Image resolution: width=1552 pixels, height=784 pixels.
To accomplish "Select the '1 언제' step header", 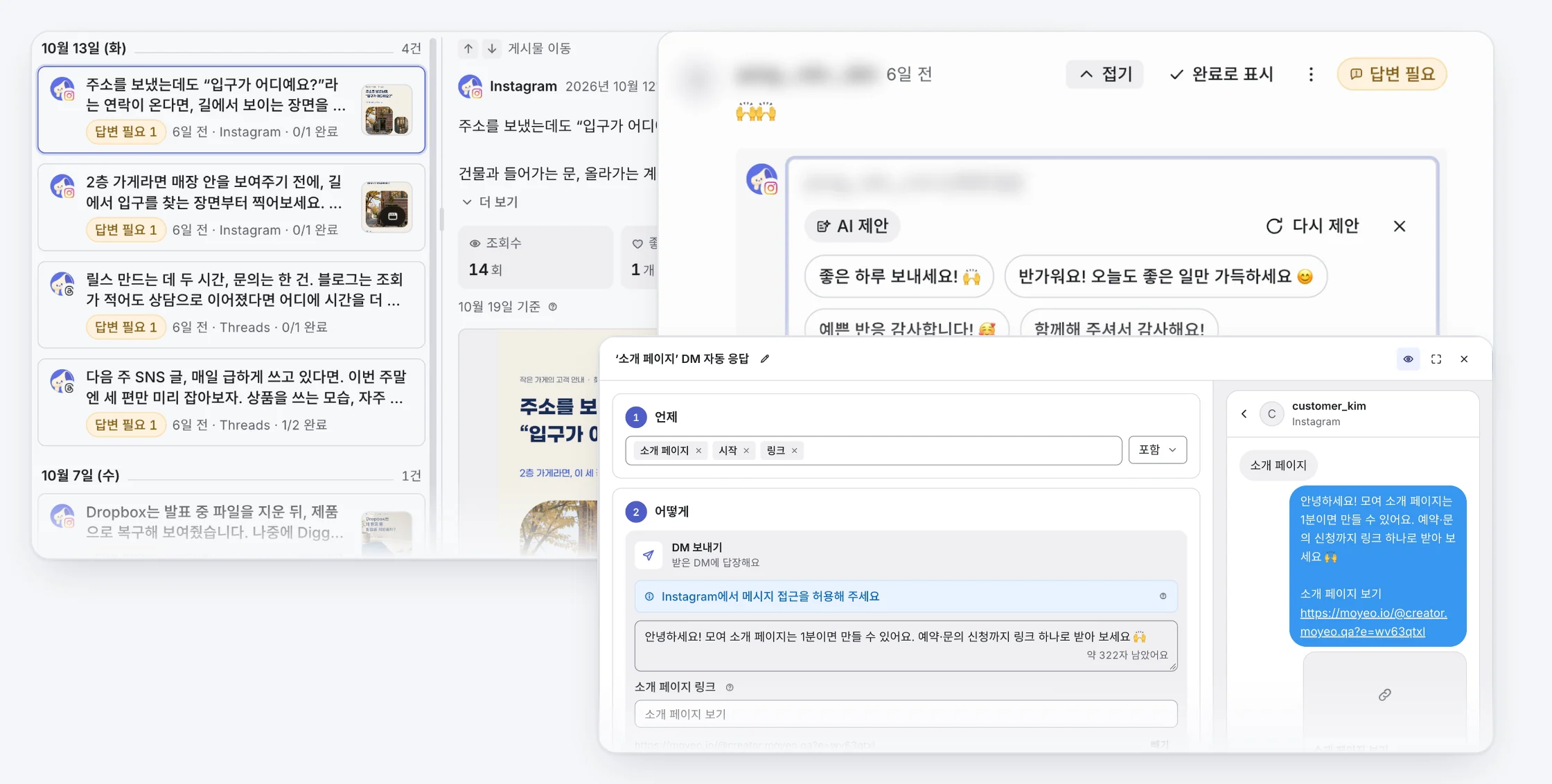I will (x=651, y=417).
